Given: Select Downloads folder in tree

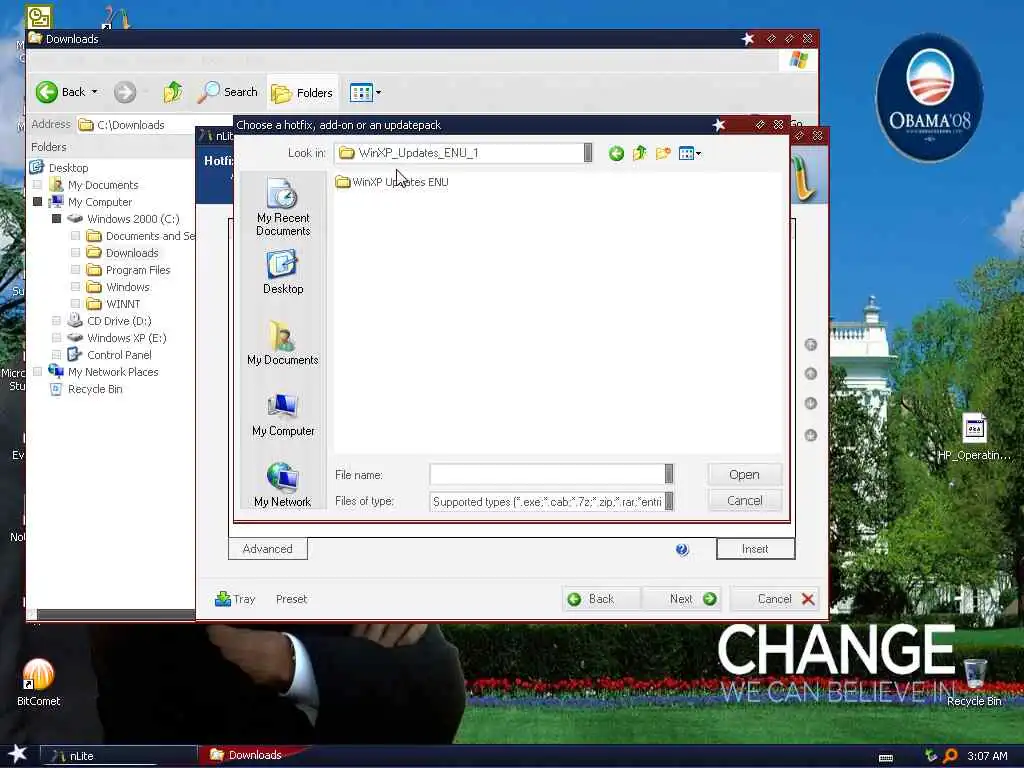Looking at the screenshot, I should (131, 253).
